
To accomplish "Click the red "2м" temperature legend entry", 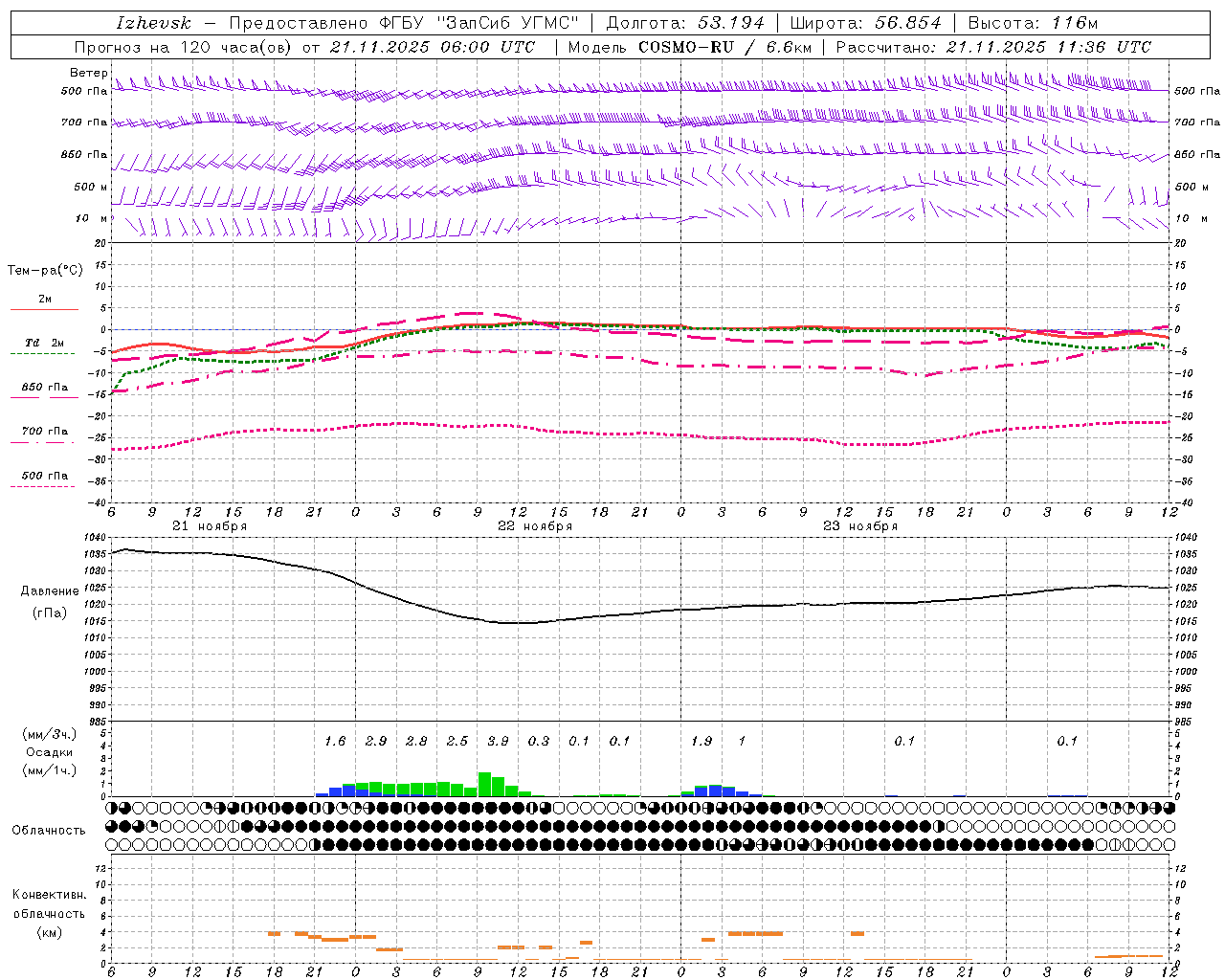I will [x=45, y=299].
